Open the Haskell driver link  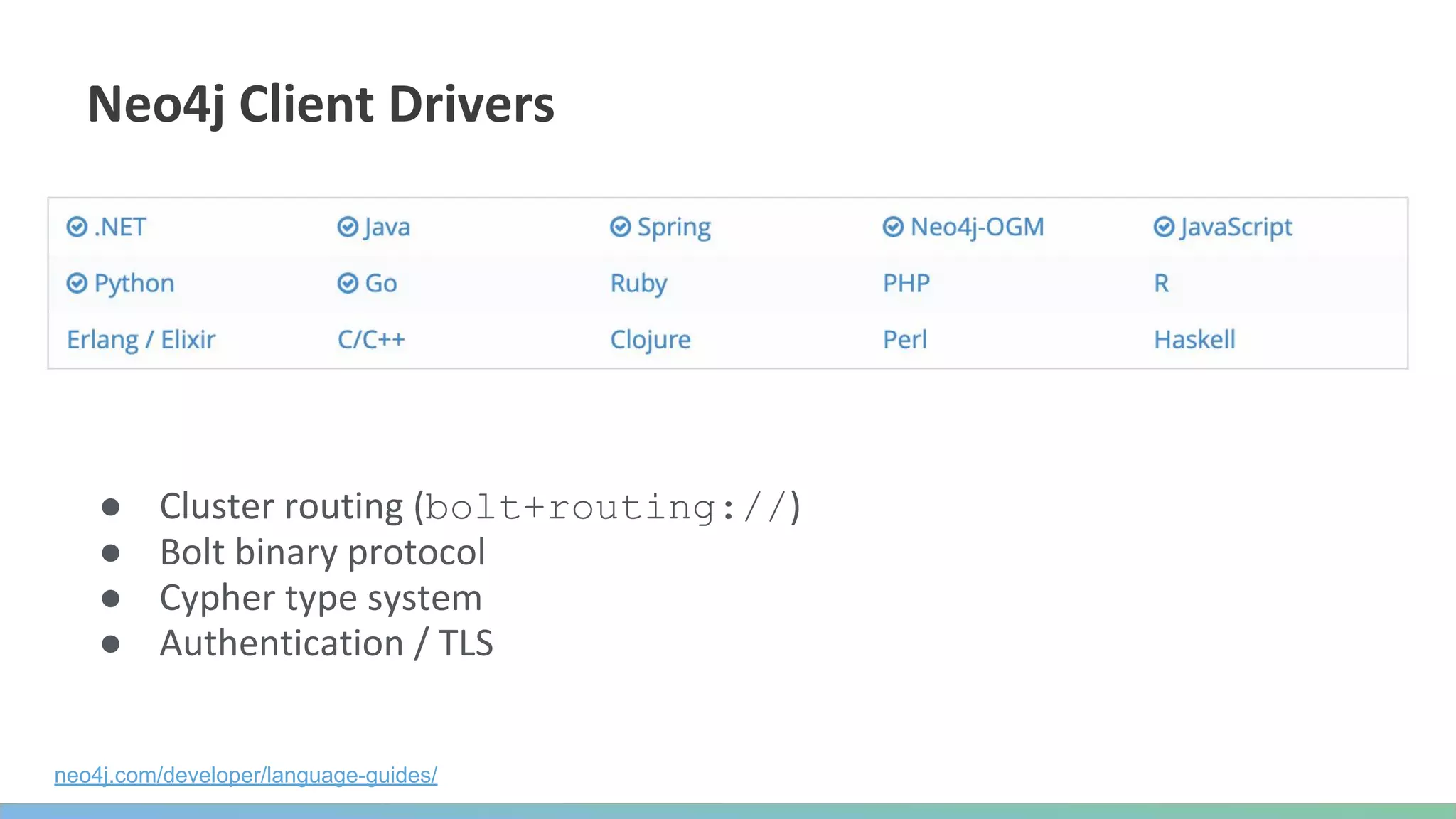point(1195,339)
